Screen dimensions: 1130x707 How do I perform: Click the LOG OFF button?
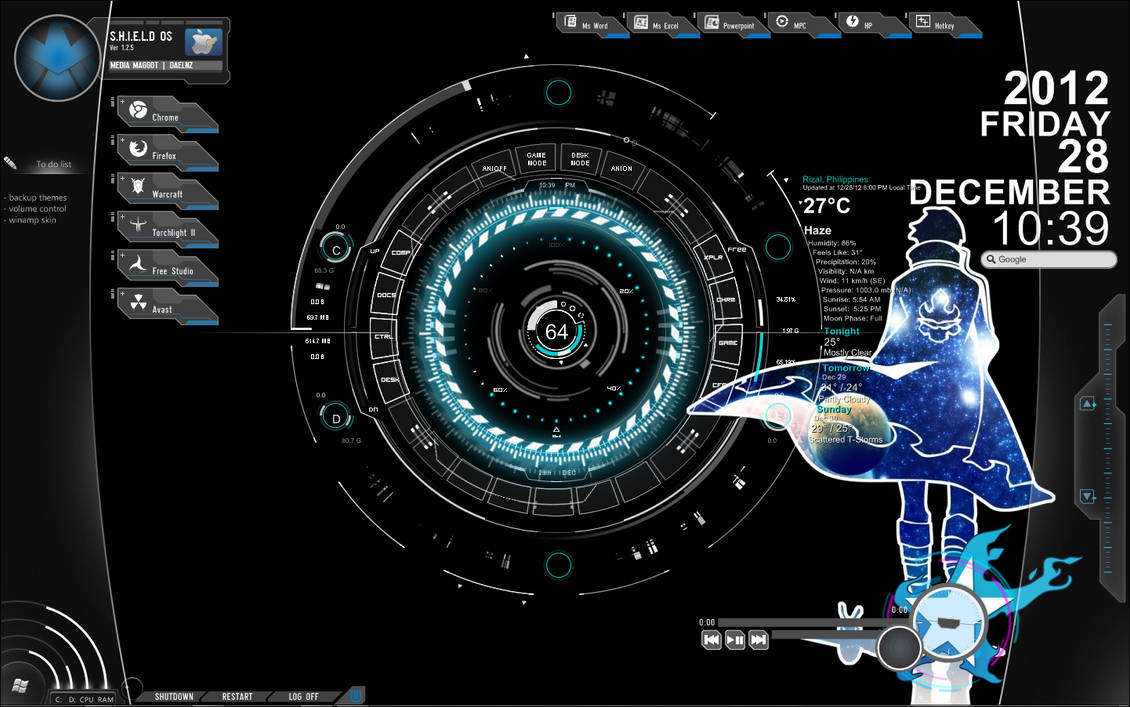tap(303, 697)
